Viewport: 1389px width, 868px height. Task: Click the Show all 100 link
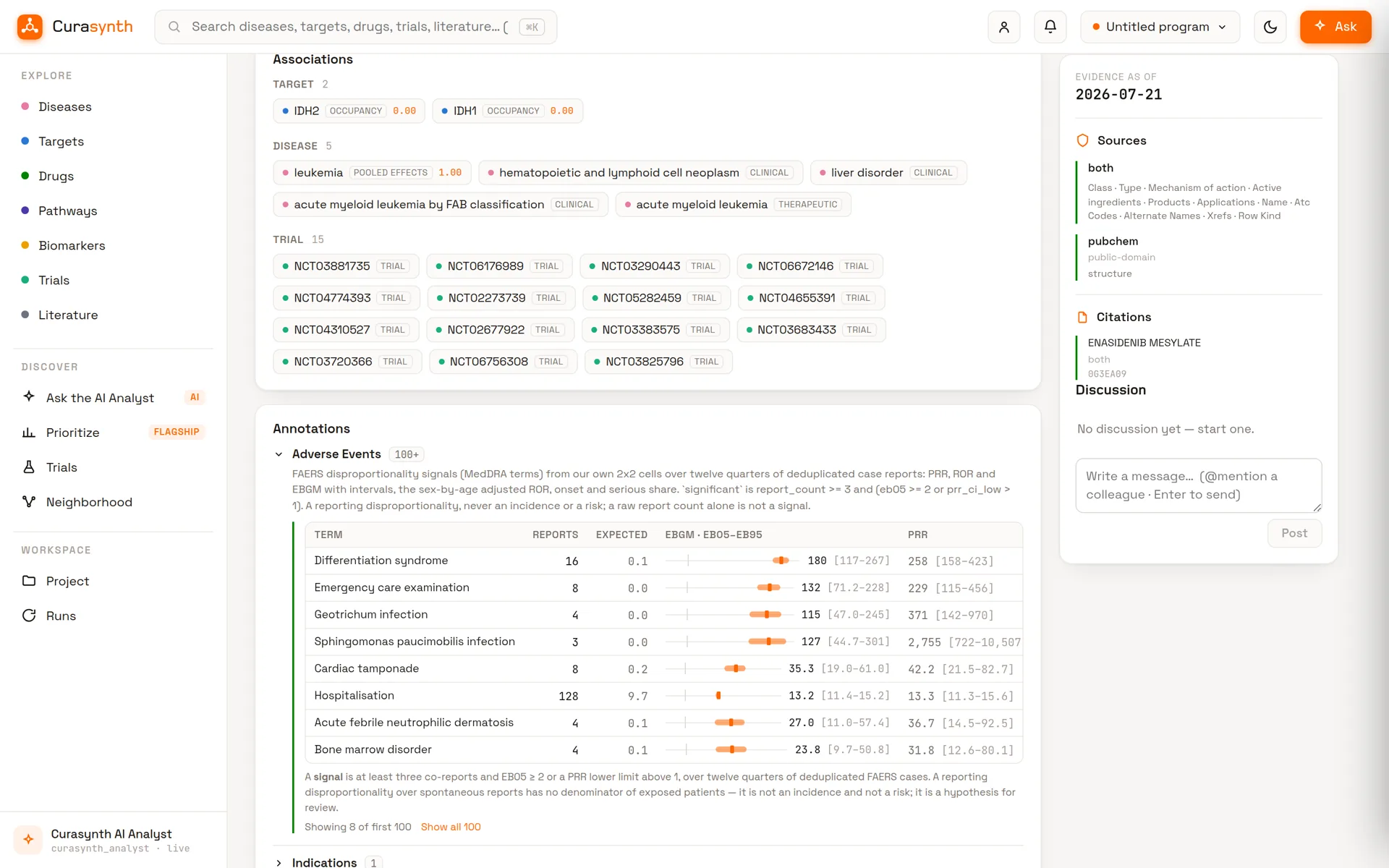click(451, 827)
